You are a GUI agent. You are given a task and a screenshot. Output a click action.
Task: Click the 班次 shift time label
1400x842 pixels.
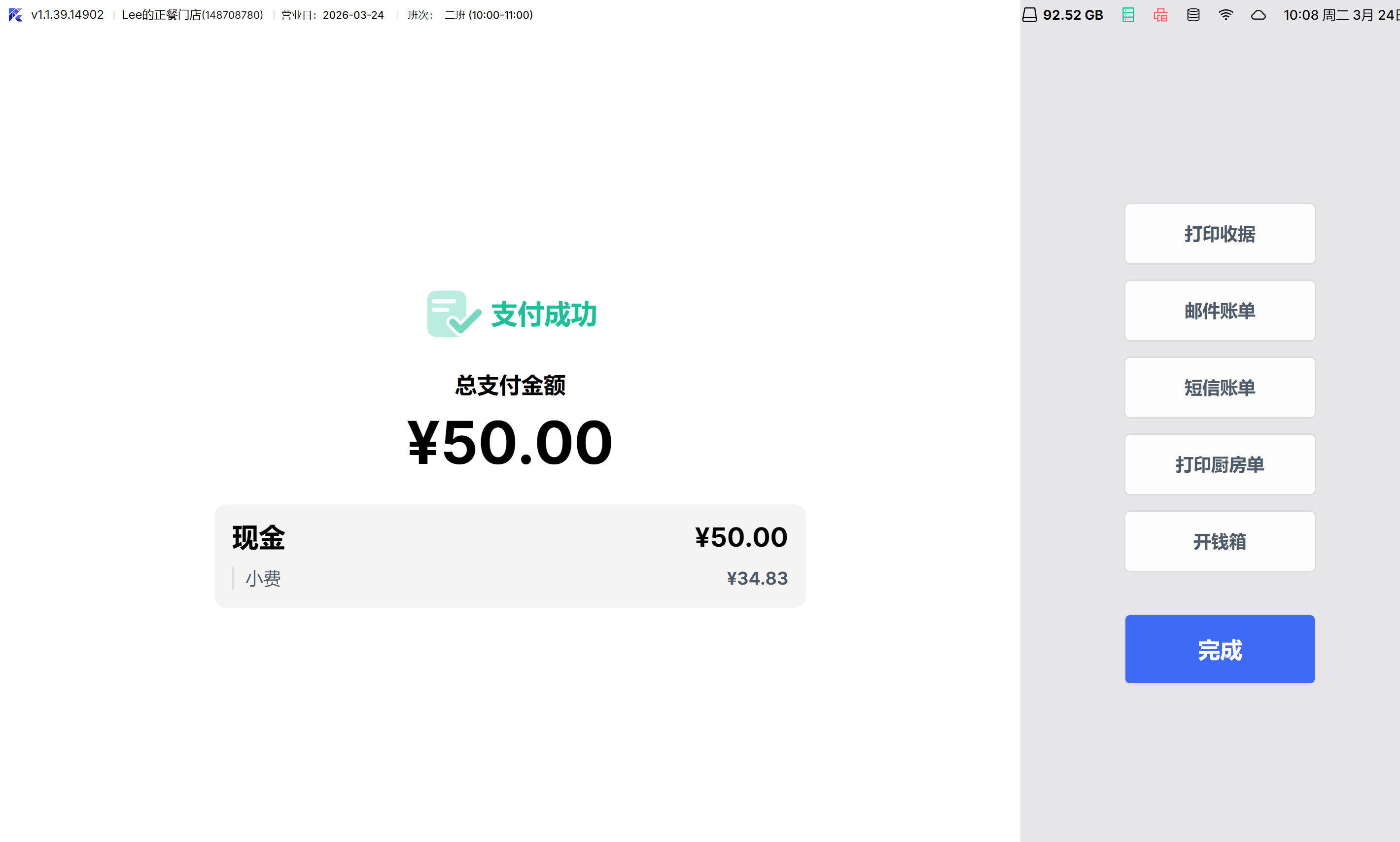pyautogui.click(x=470, y=15)
